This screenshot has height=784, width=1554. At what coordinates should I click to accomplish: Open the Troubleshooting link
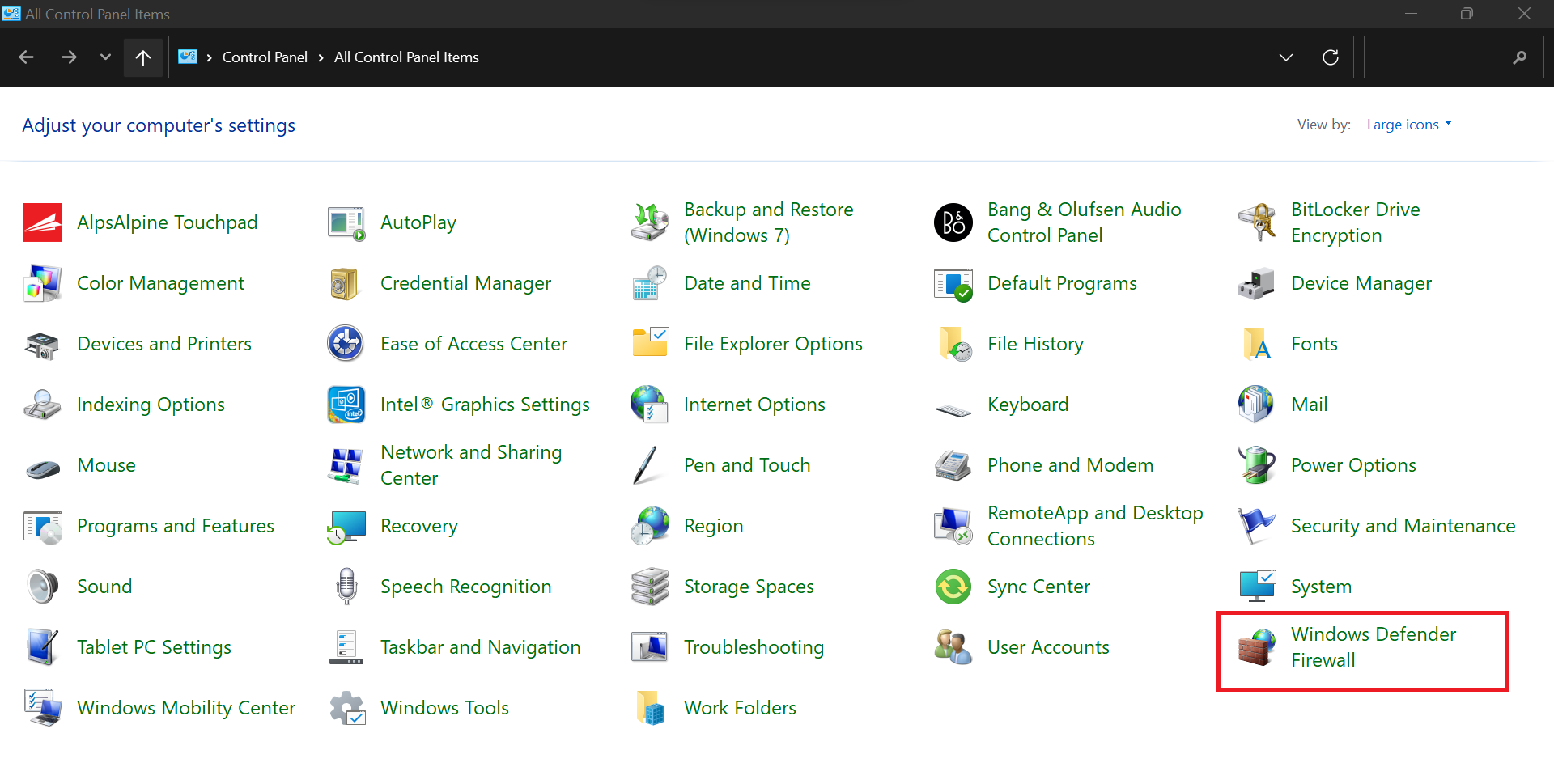[754, 647]
